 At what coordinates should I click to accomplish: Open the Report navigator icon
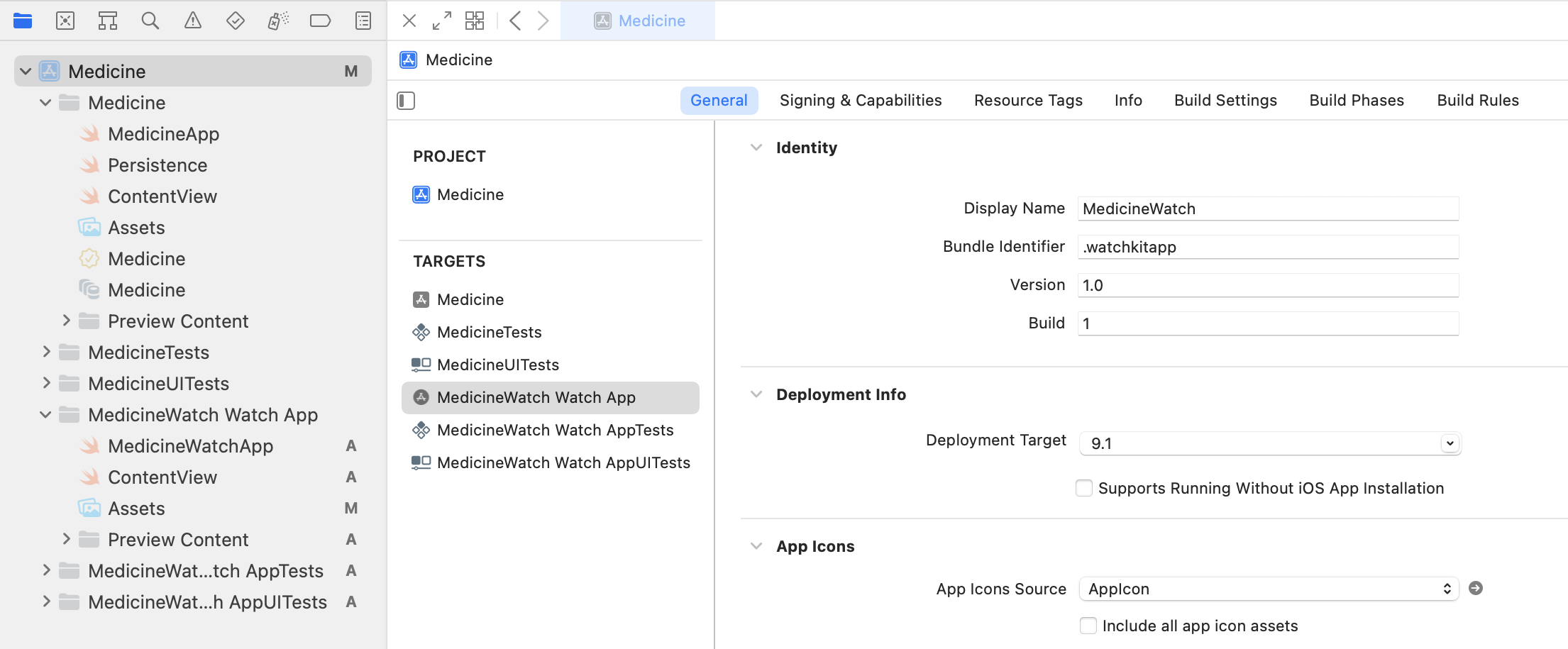[x=363, y=21]
